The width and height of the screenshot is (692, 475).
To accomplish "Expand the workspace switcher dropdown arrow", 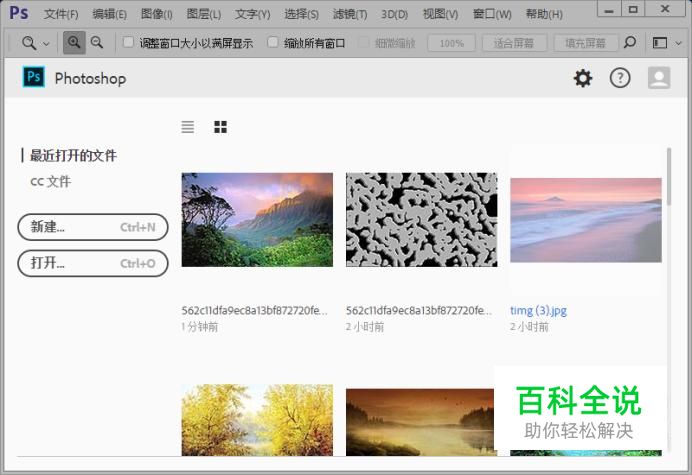I will 679,43.
